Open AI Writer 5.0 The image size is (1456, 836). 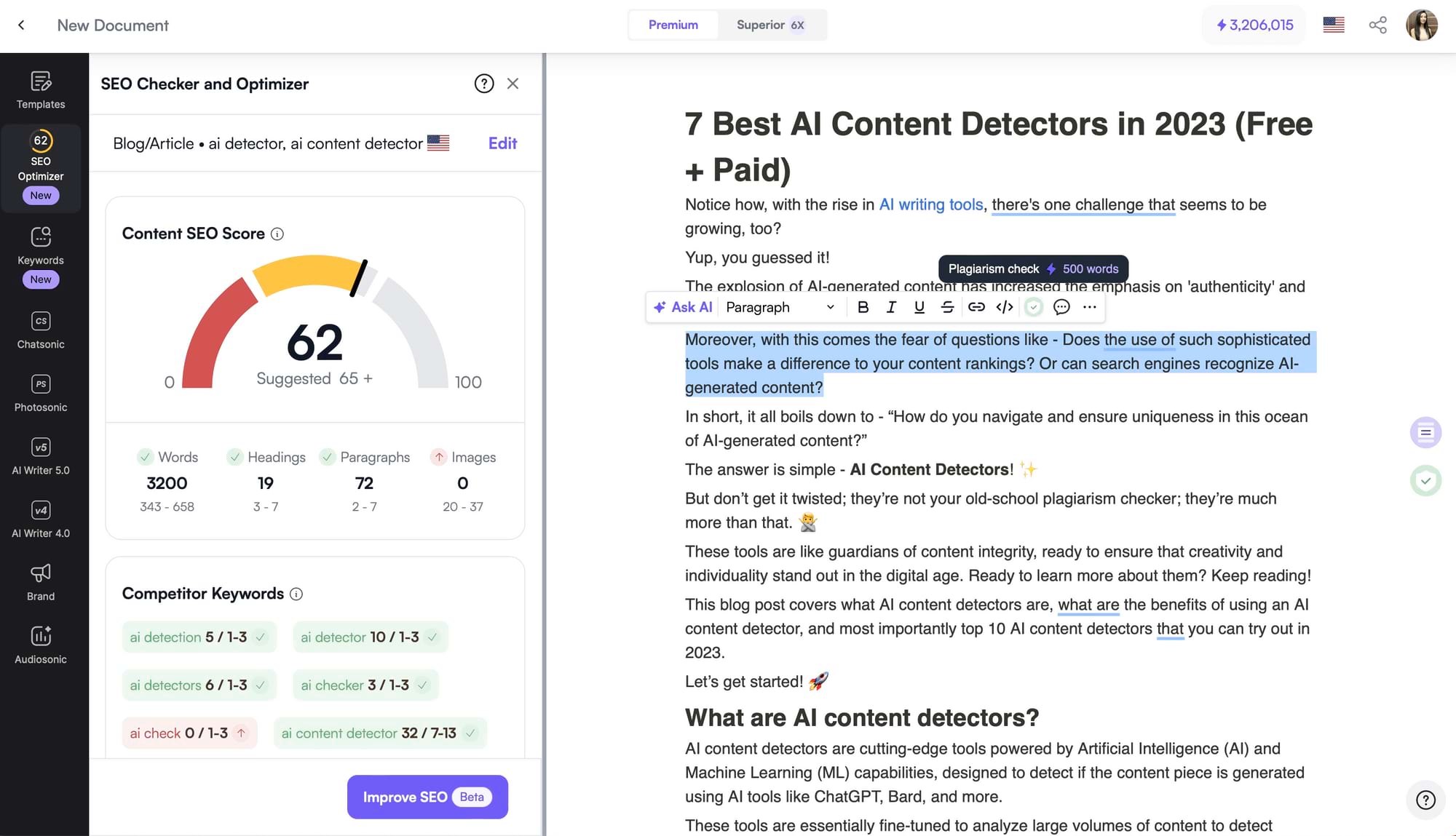click(x=41, y=455)
